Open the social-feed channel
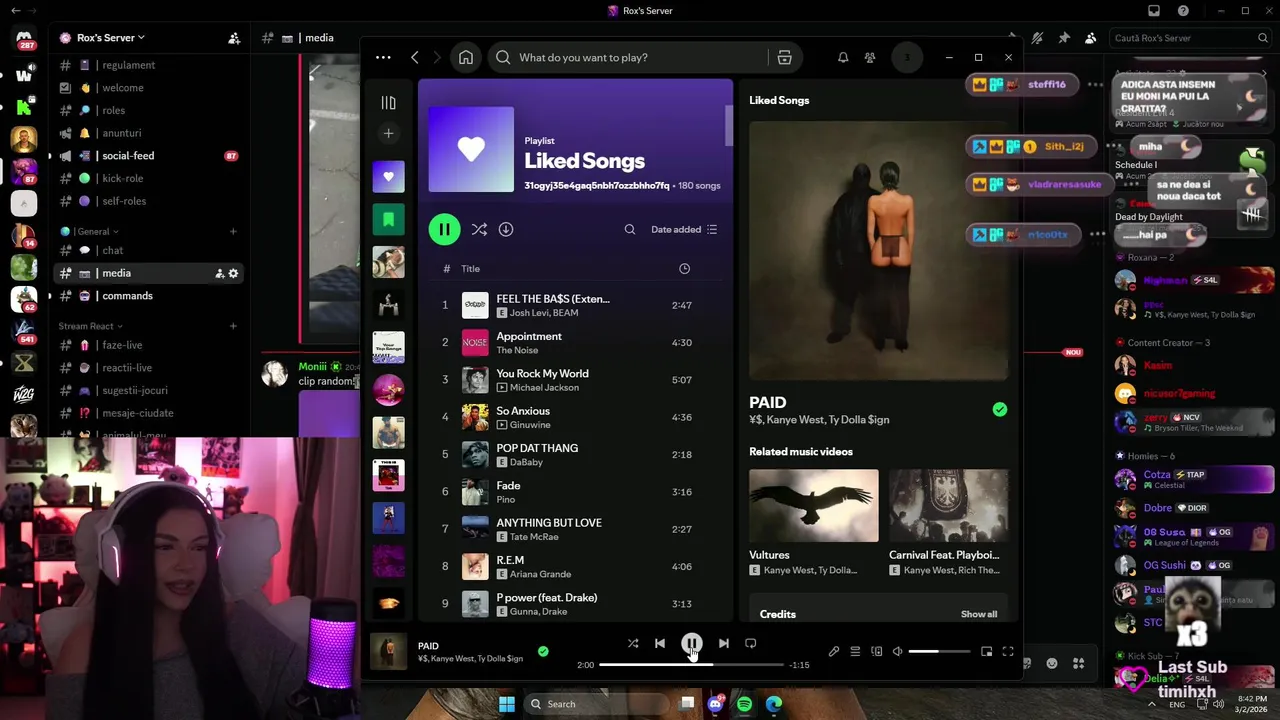The height and width of the screenshot is (720, 1280). 128,156
